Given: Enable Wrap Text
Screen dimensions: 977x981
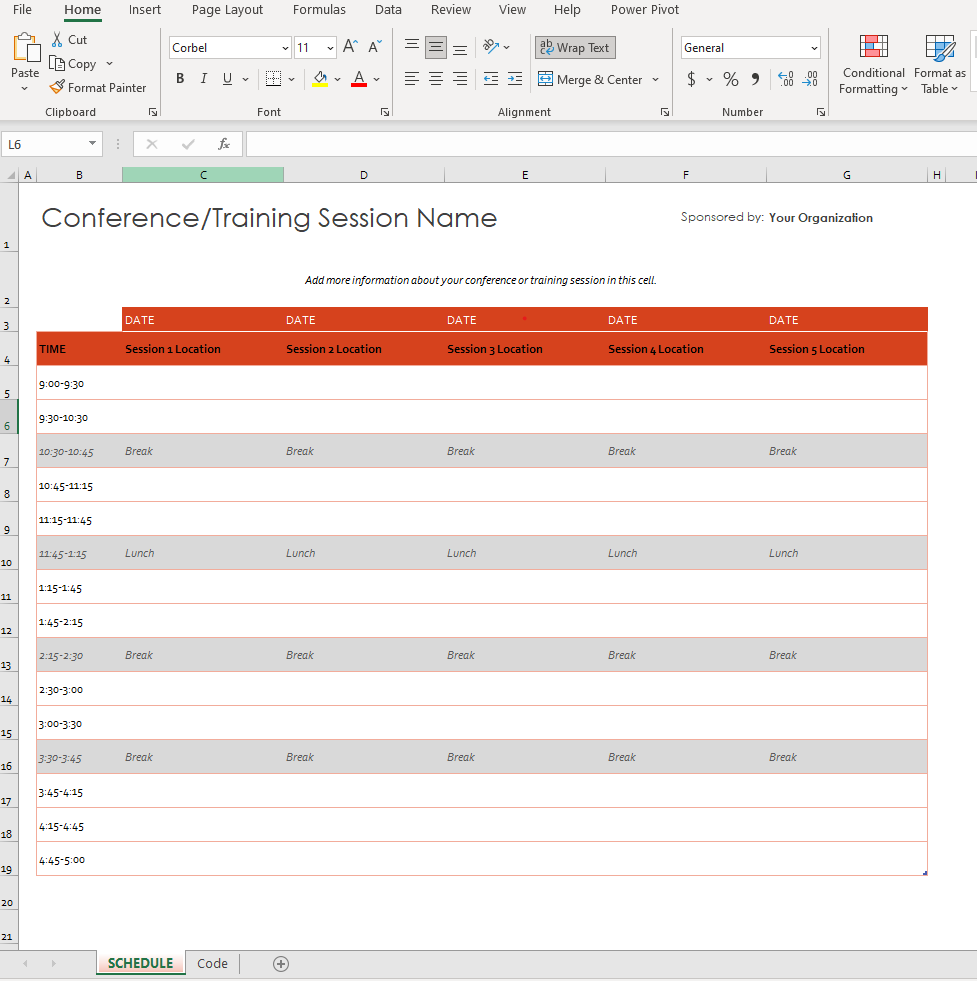Looking at the screenshot, I should (x=575, y=47).
